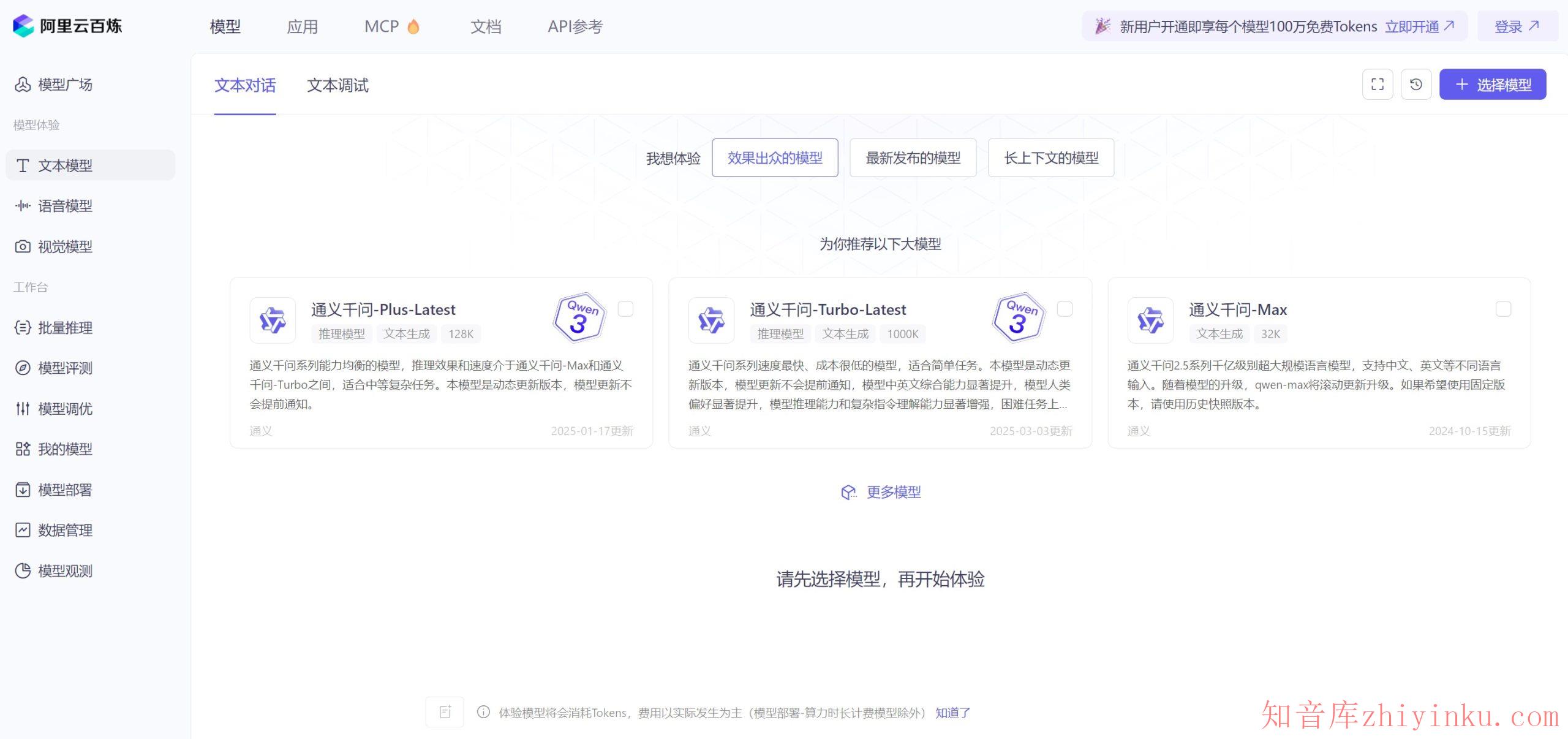Open the conversation history icon
This screenshot has height=739, width=1568.
point(1415,84)
